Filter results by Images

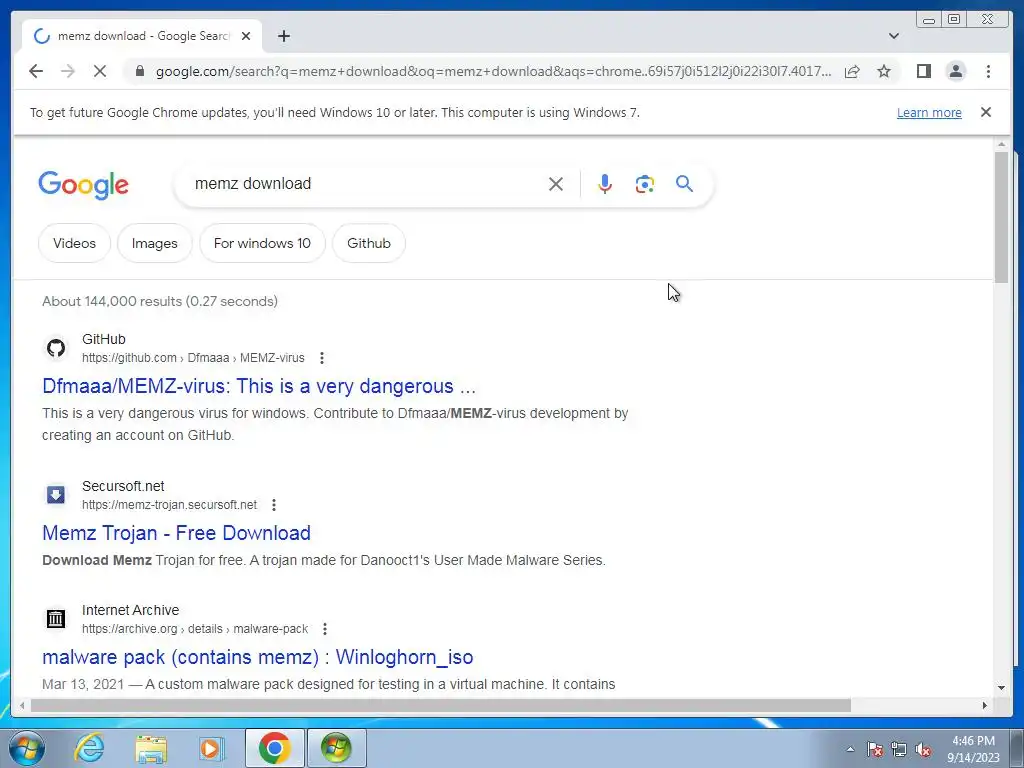(155, 243)
